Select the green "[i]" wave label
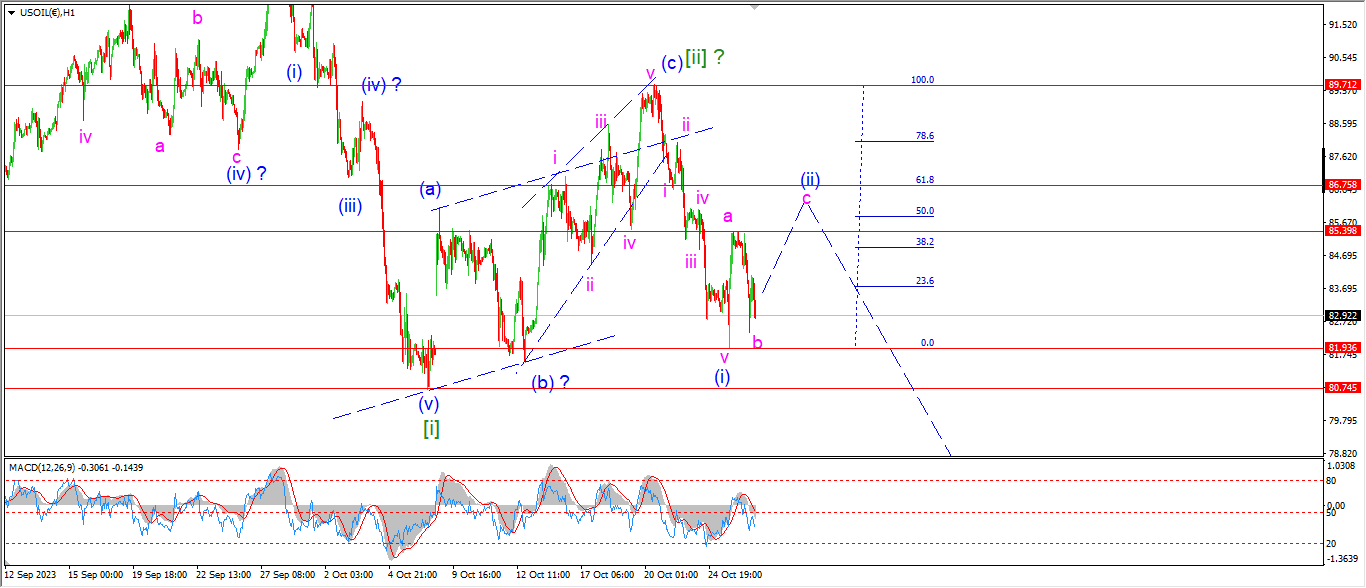Viewport: 1366px width, 588px height. click(431, 429)
